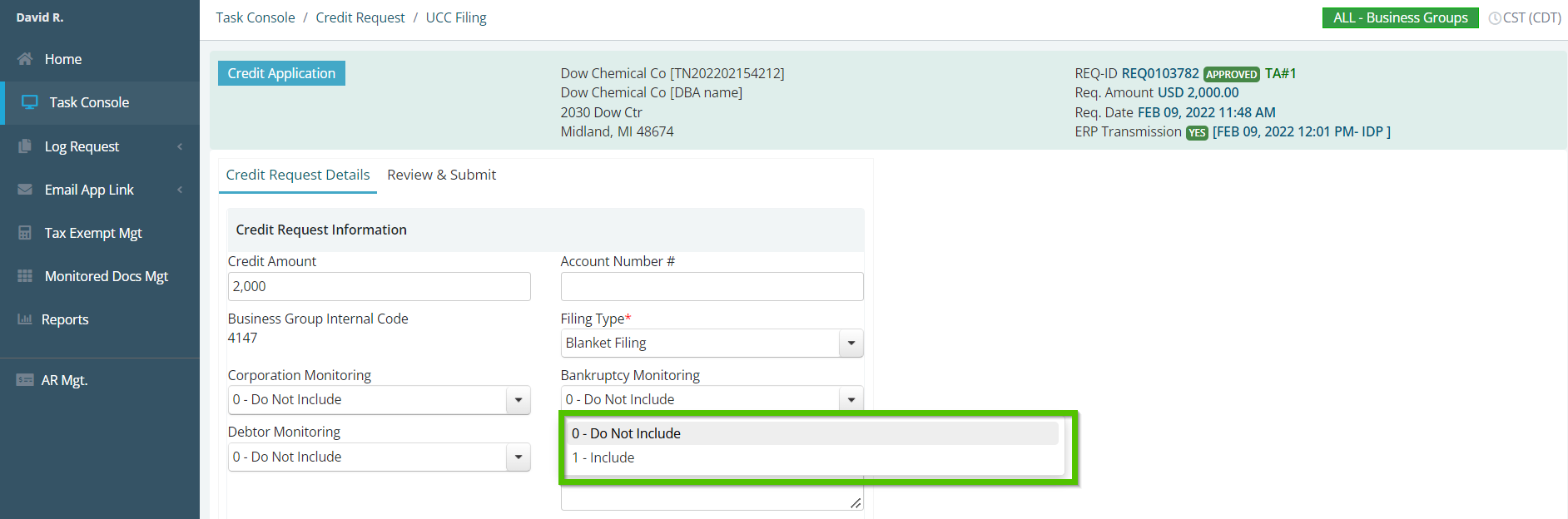Open Tax Exempt Mgt in the sidebar

pyautogui.click(x=100, y=233)
